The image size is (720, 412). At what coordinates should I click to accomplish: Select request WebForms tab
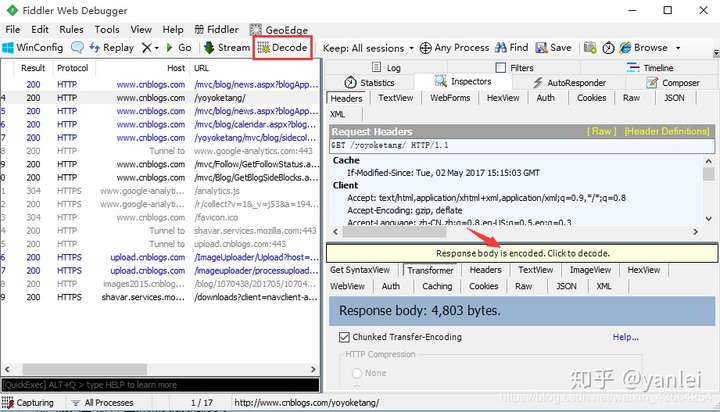click(x=450, y=98)
